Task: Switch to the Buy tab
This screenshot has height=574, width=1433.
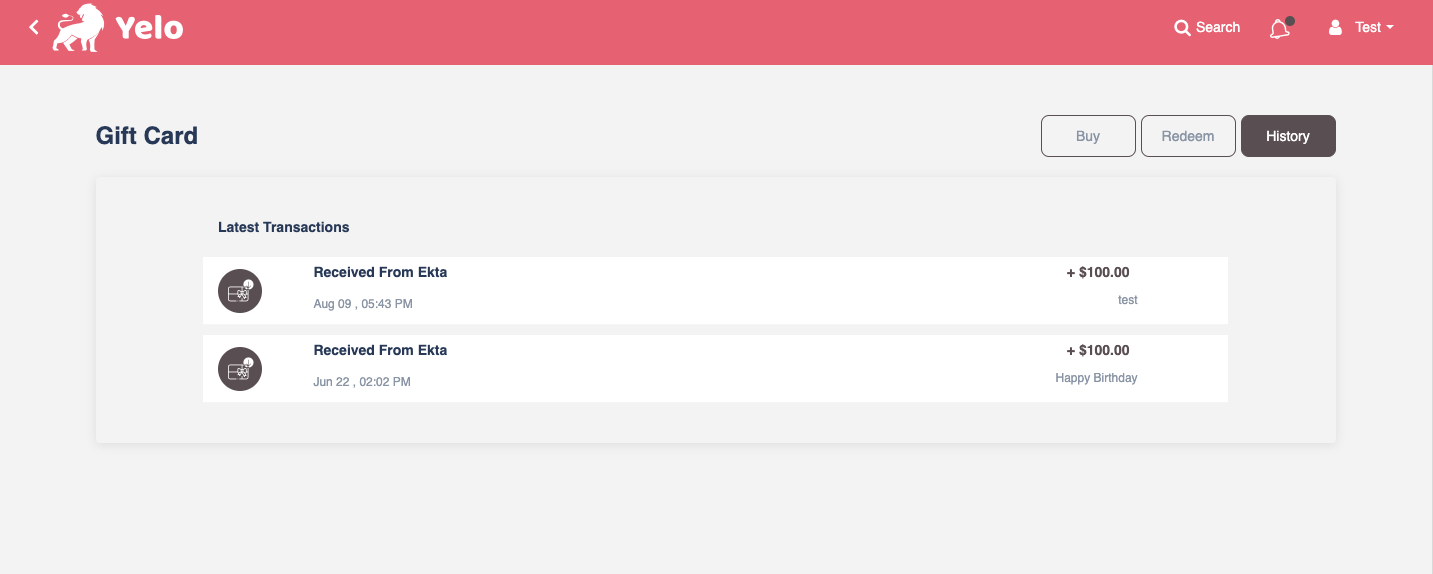Action: tap(1088, 136)
